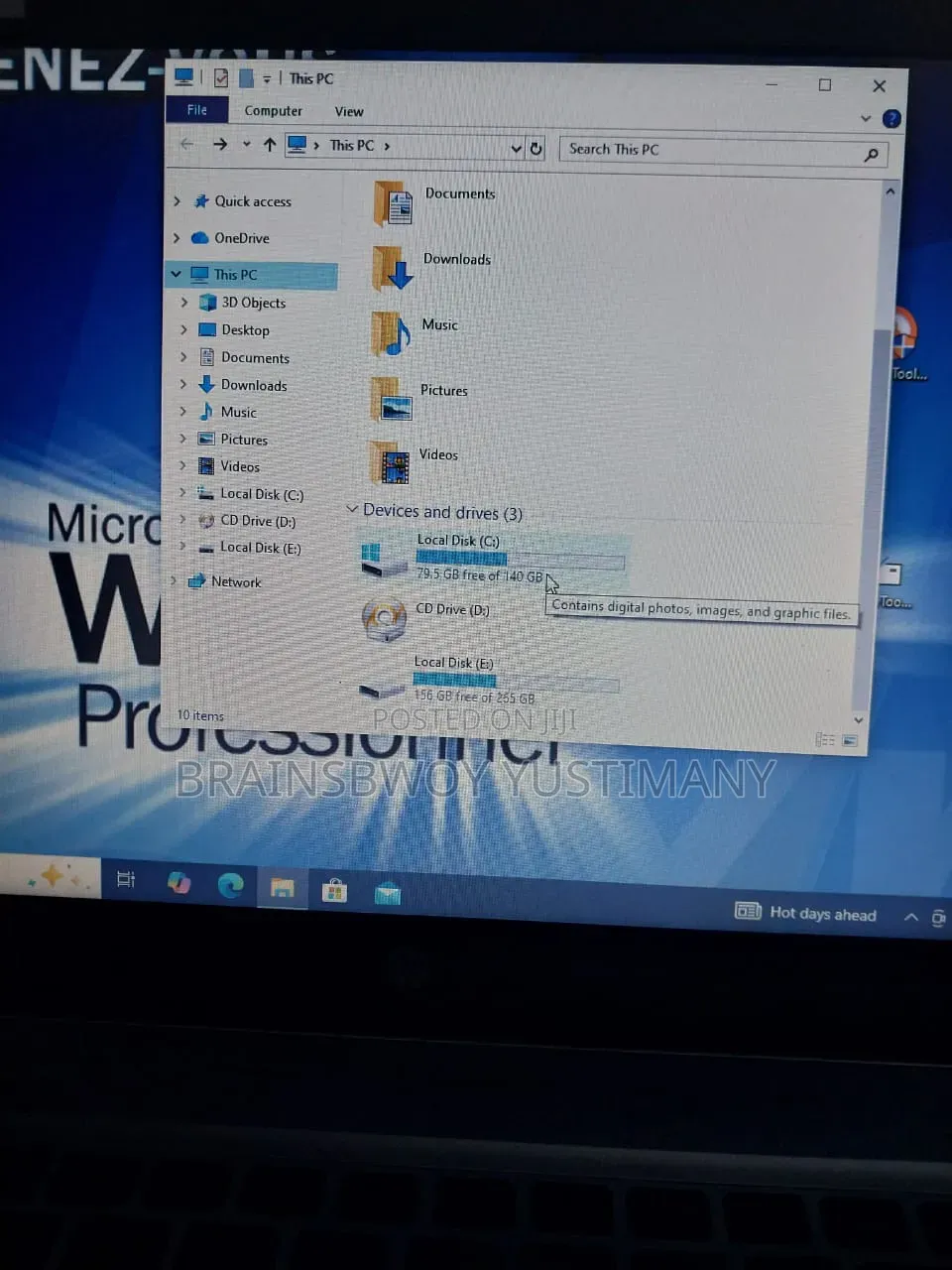Expand the Network tree node
952x1270 pixels.
click(x=174, y=580)
